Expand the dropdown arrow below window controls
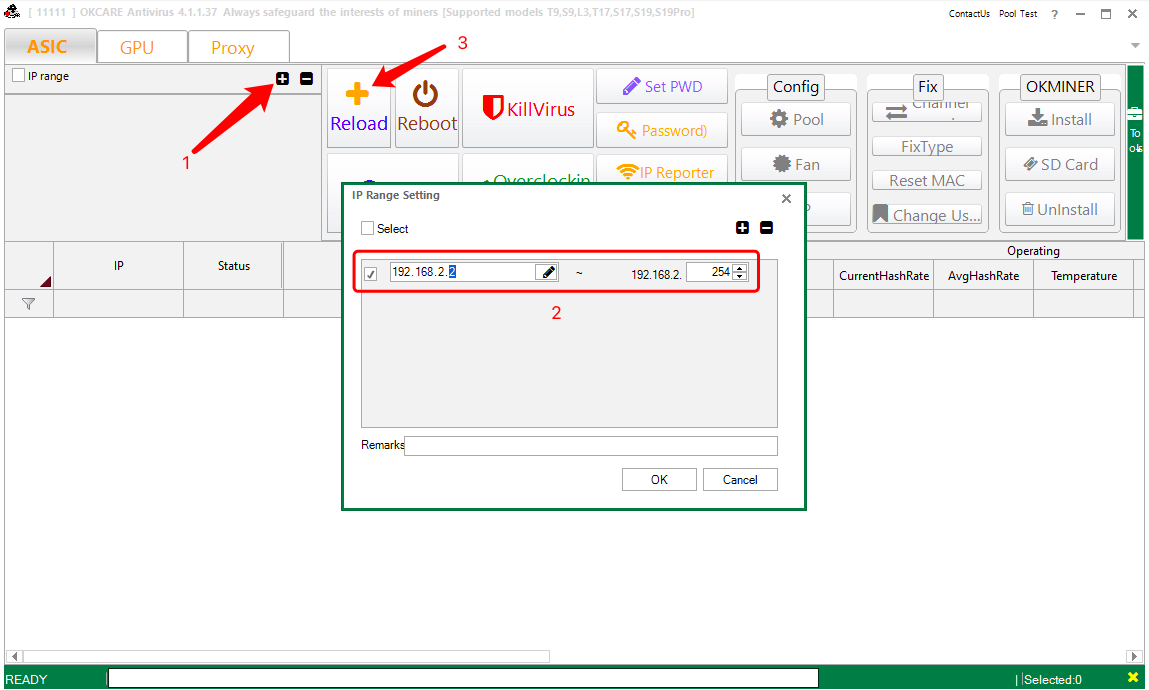This screenshot has height=690, width=1149. (x=1135, y=45)
